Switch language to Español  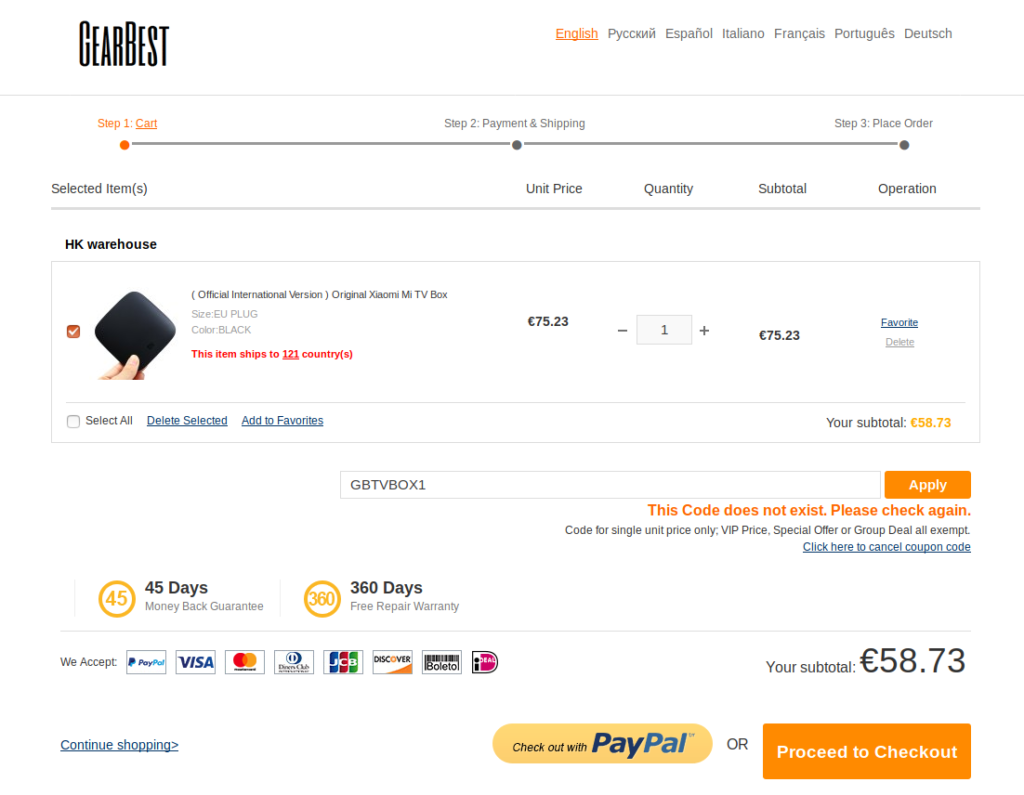tap(688, 33)
